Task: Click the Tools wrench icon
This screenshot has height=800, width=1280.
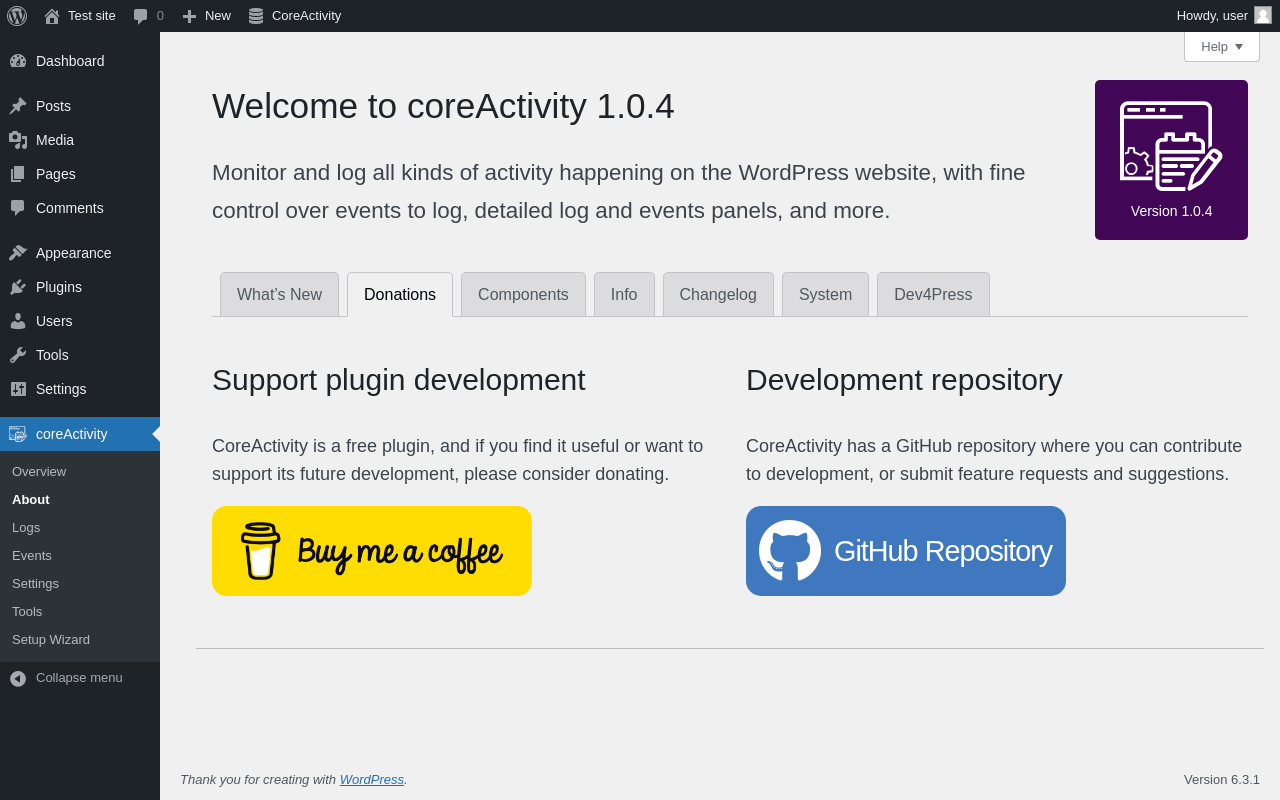Action: tap(18, 355)
